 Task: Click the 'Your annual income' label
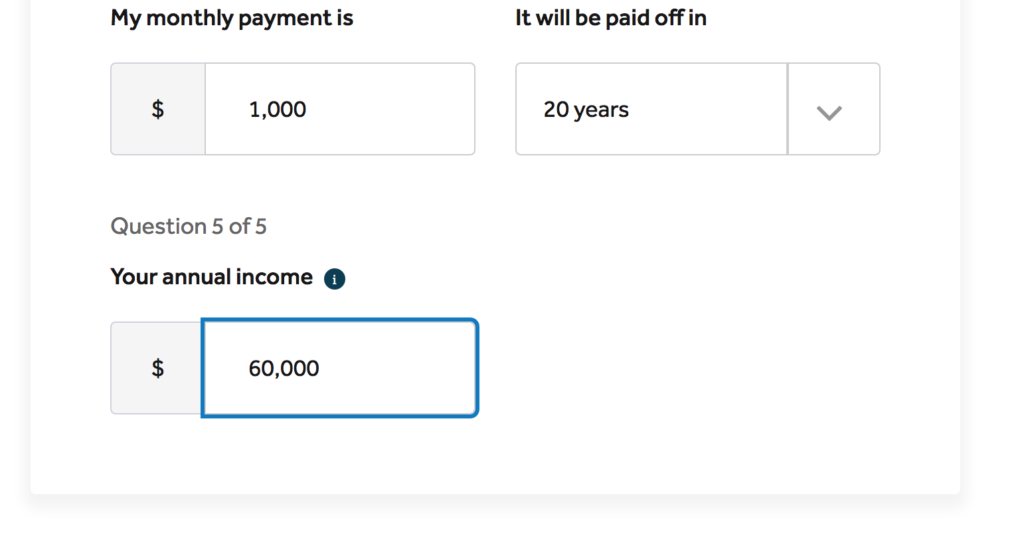tap(211, 277)
